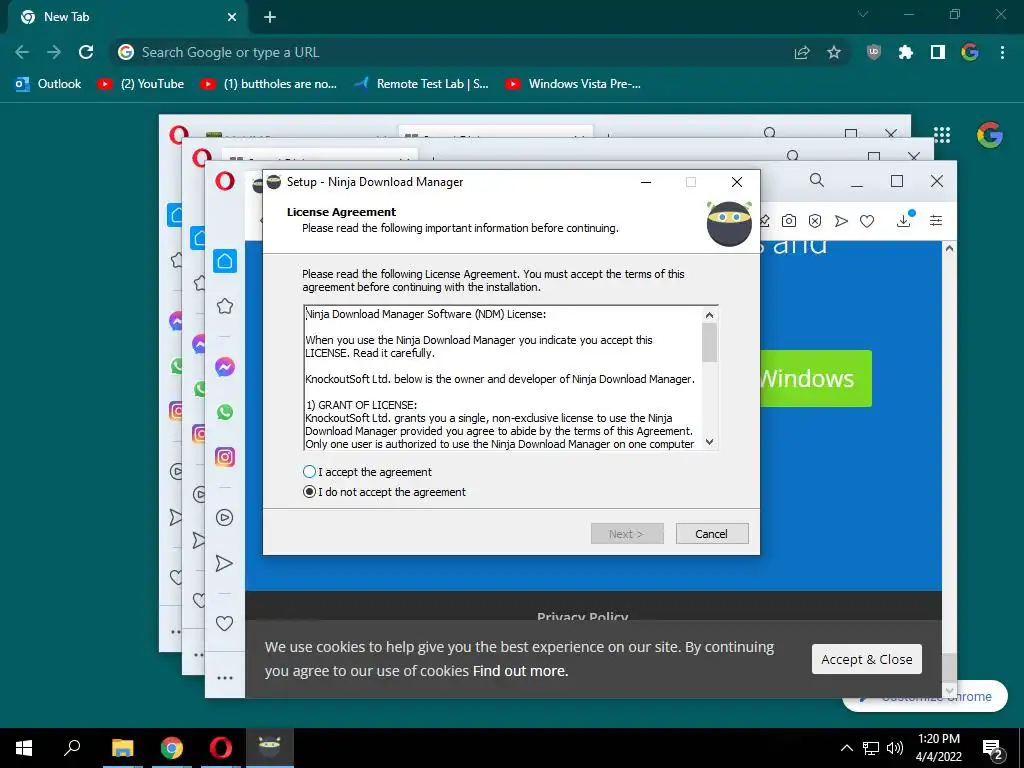Image resolution: width=1024 pixels, height=768 pixels.
Task: Bookmark this tab with the star icon
Action: tap(834, 52)
